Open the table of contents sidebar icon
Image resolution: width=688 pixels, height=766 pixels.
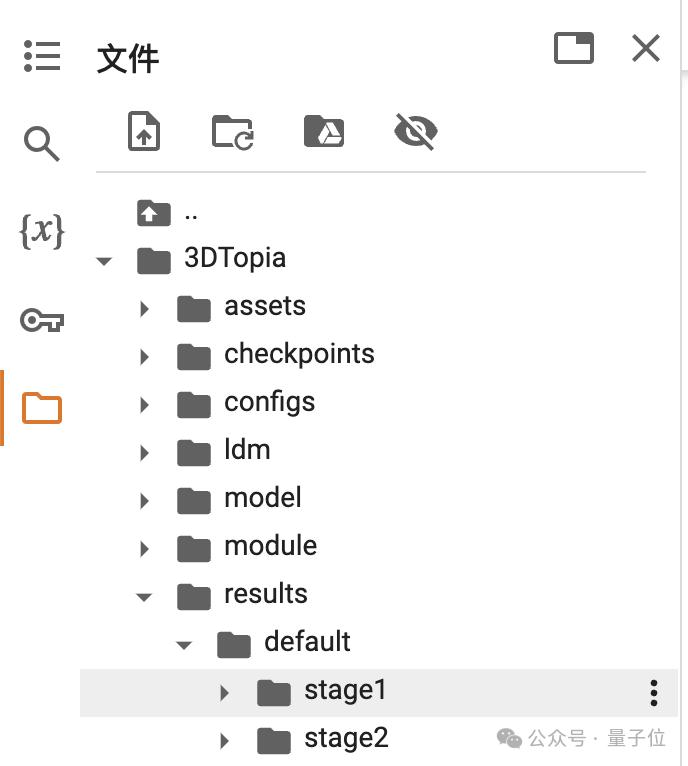point(42,56)
